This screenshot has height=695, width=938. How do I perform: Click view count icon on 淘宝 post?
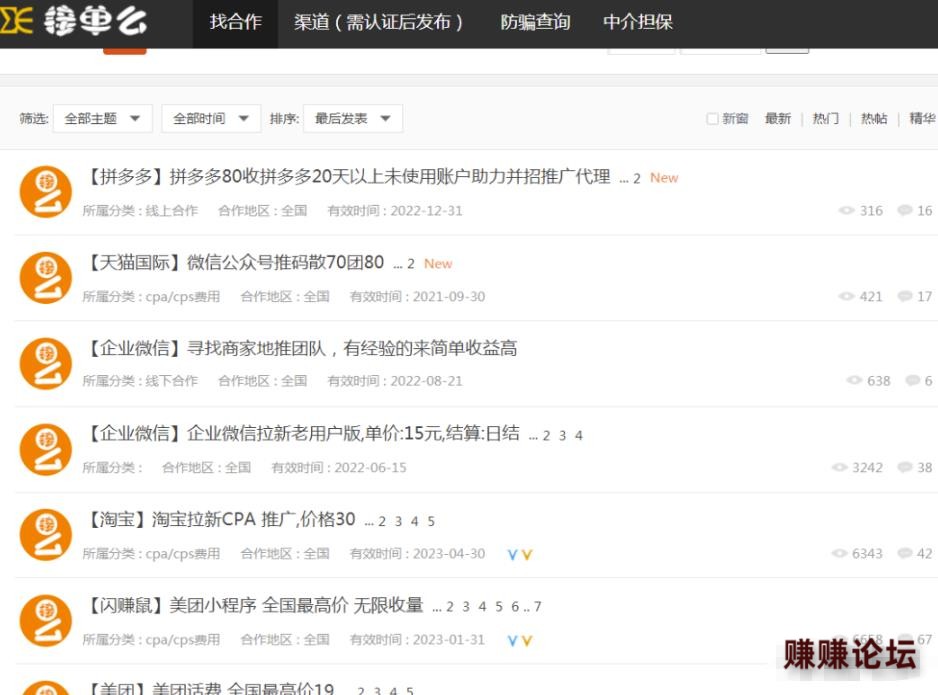(x=840, y=553)
